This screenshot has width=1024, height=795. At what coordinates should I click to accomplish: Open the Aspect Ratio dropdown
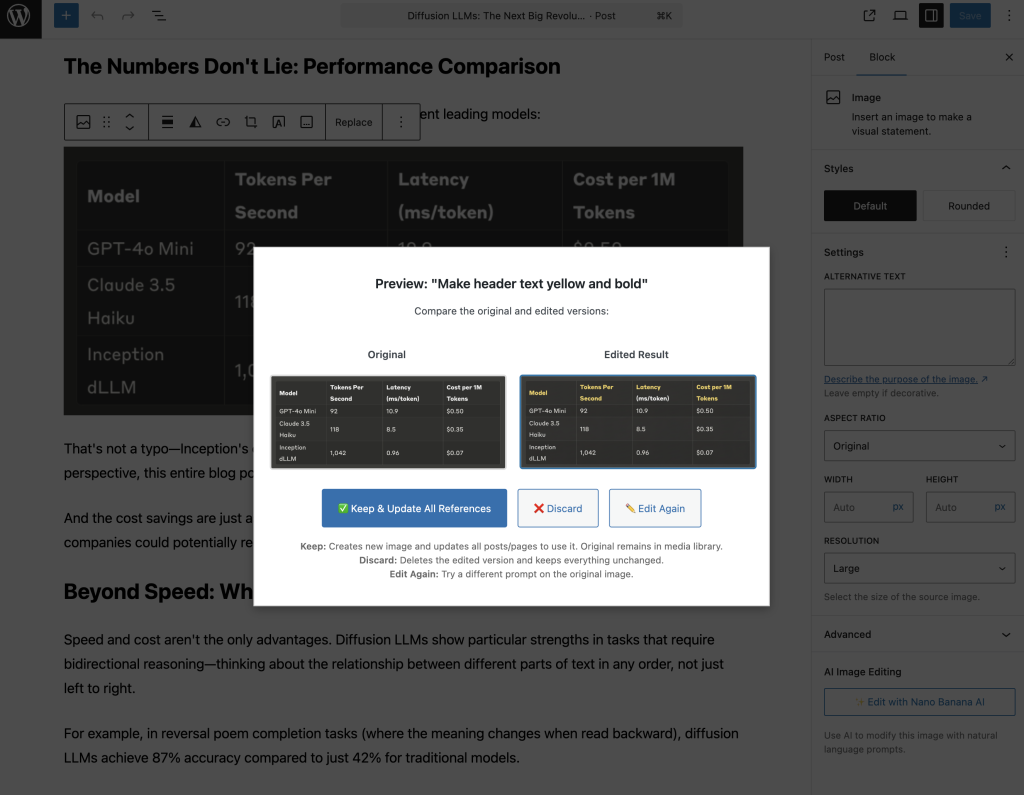tap(919, 446)
